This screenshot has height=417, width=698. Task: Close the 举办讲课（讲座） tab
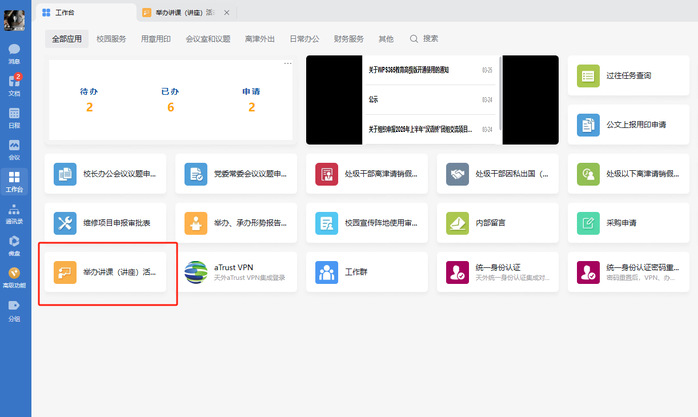click(x=225, y=12)
